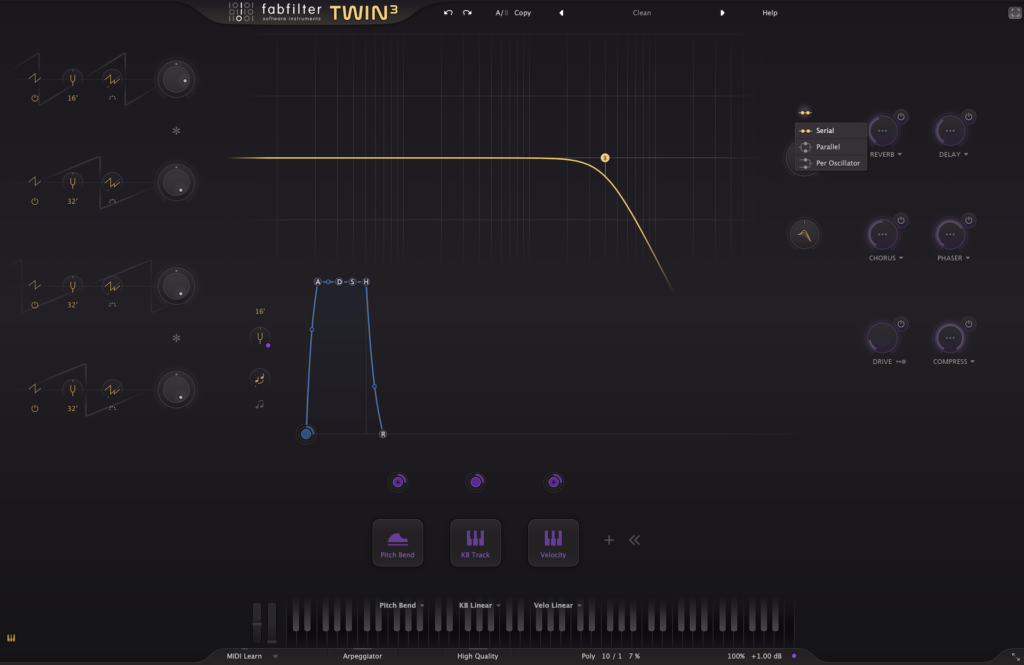This screenshot has width=1024, height=665.
Task: Click the Pitch Bend modulation source
Action: pos(398,543)
